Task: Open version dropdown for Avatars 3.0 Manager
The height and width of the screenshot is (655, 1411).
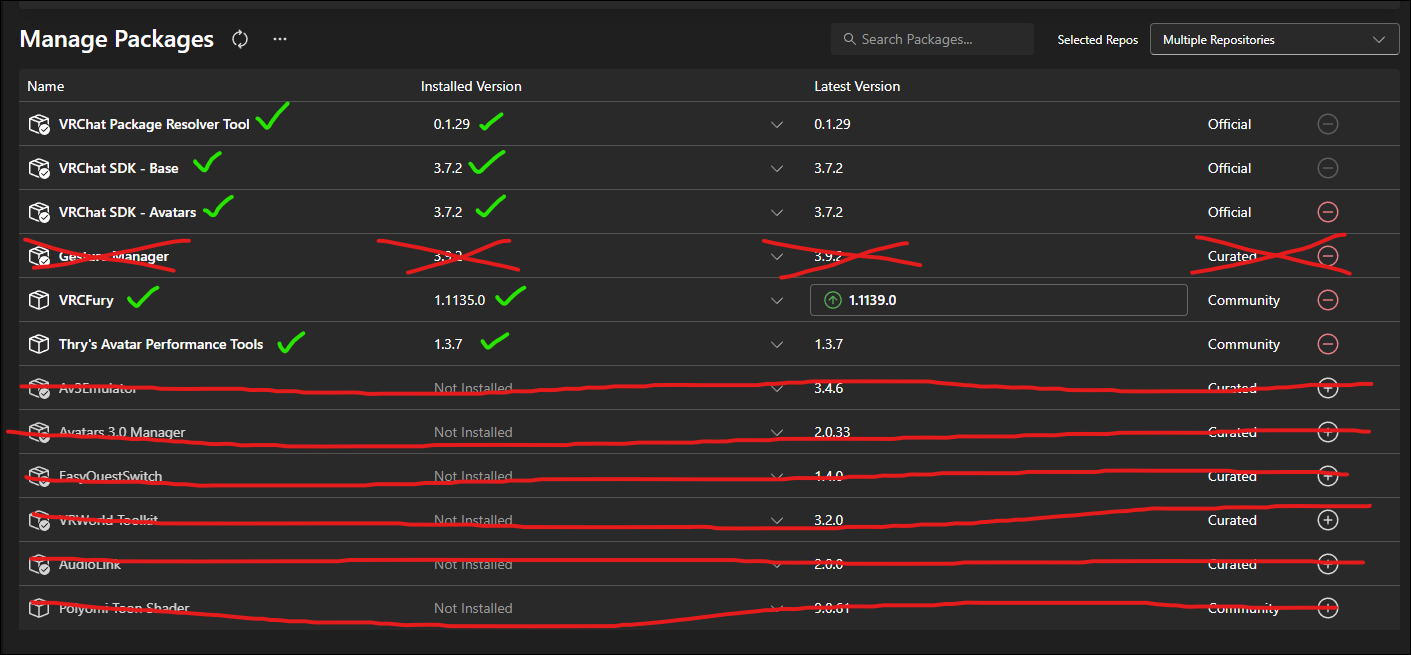Action: pyautogui.click(x=777, y=432)
